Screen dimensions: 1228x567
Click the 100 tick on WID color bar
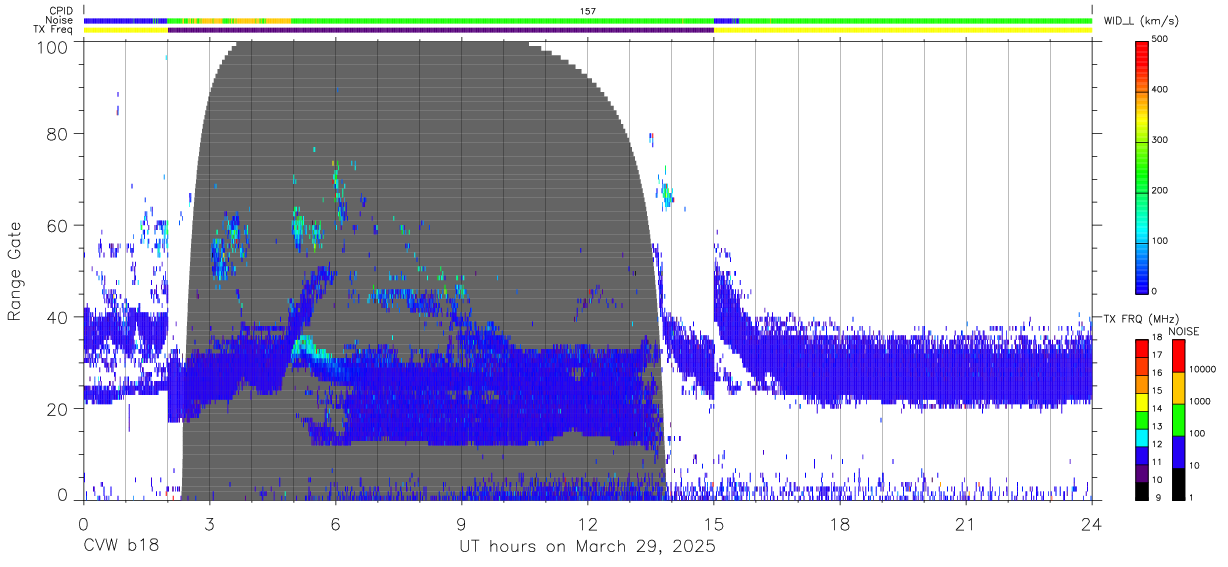(x=1159, y=241)
